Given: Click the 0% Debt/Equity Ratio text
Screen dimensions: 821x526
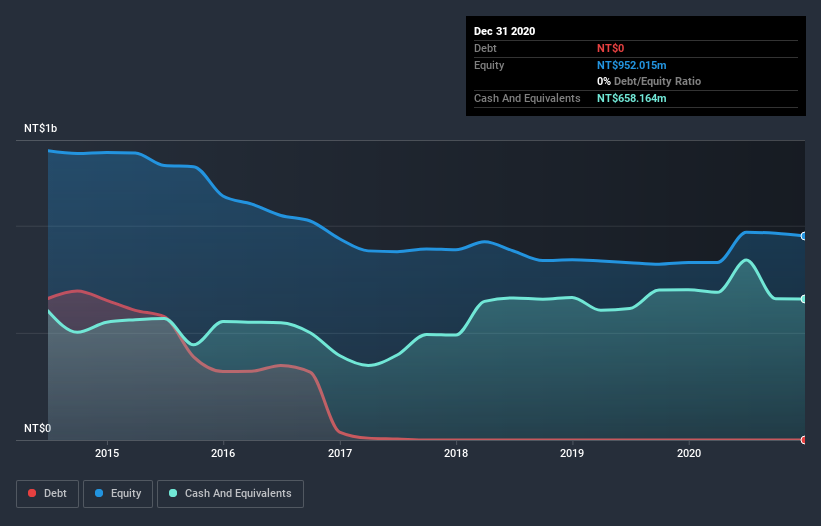Looking at the screenshot, I should tap(649, 82).
